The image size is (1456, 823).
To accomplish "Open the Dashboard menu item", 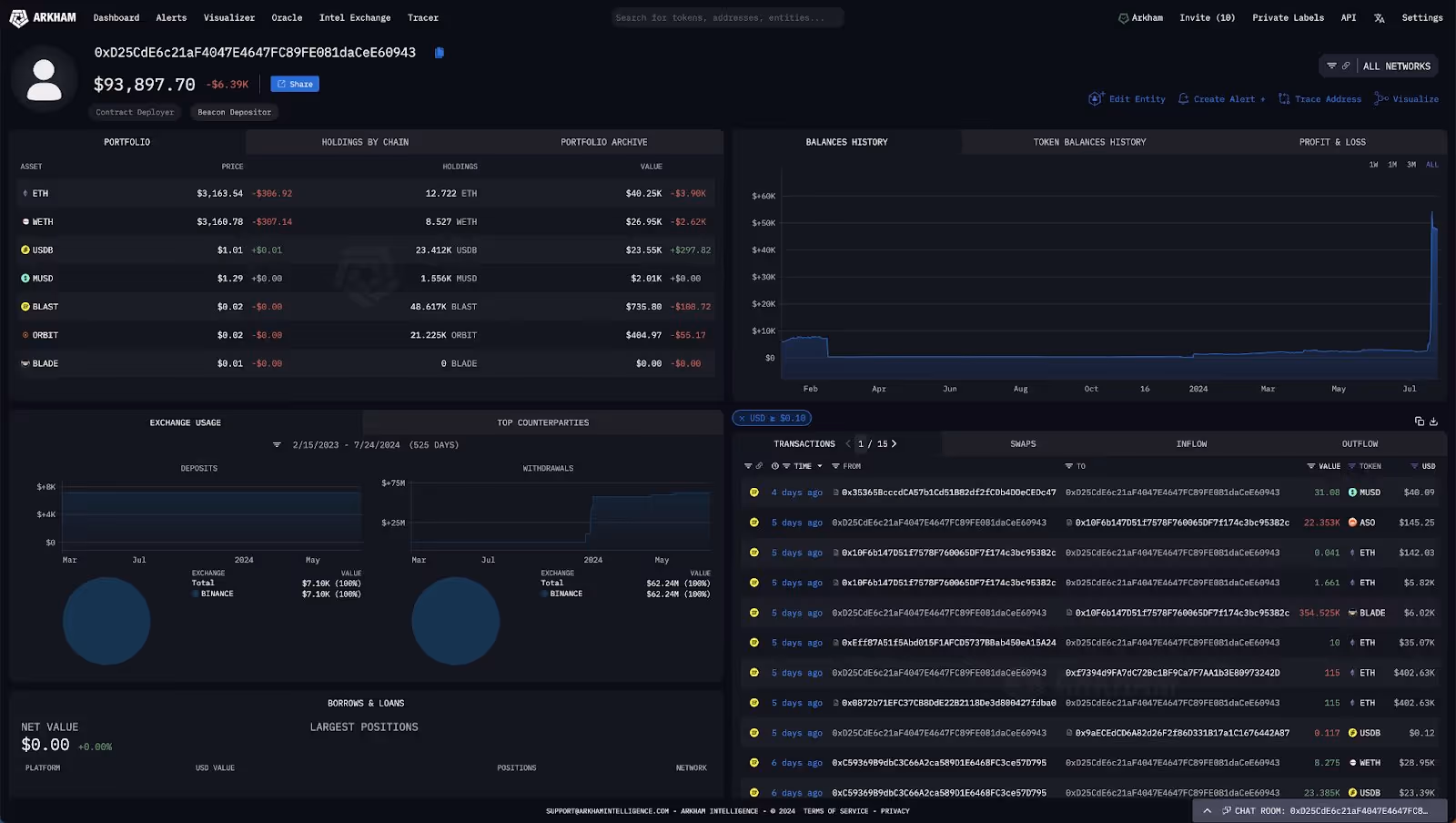I will pyautogui.click(x=116, y=18).
